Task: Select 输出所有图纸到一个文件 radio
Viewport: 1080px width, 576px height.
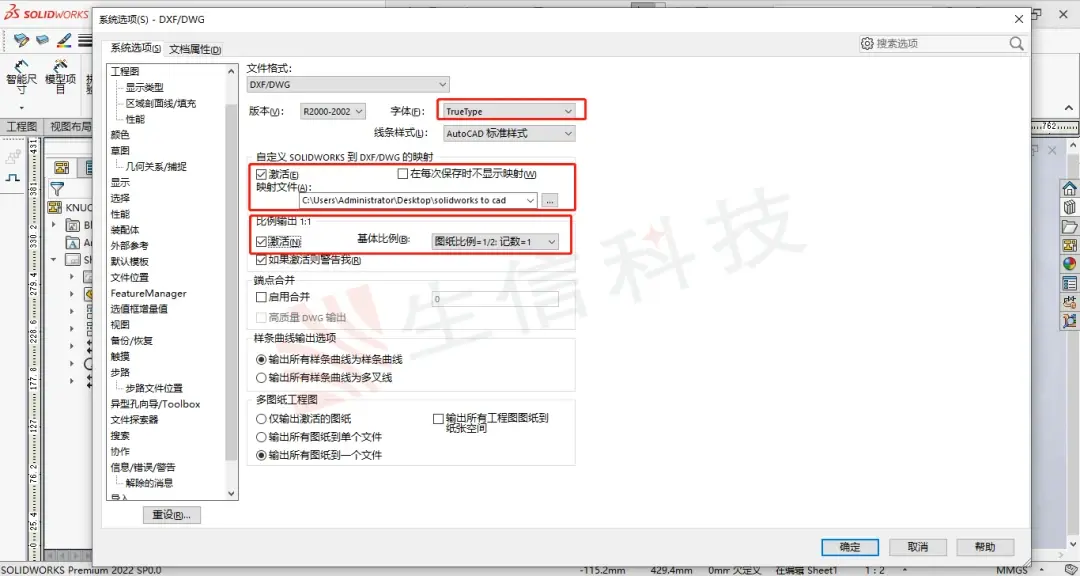Action: pos(261,455)
